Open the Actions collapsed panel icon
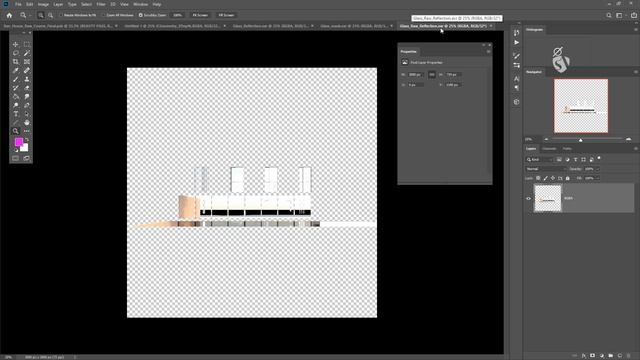Screen dimensions: 640x360 [x=517, y=42]
